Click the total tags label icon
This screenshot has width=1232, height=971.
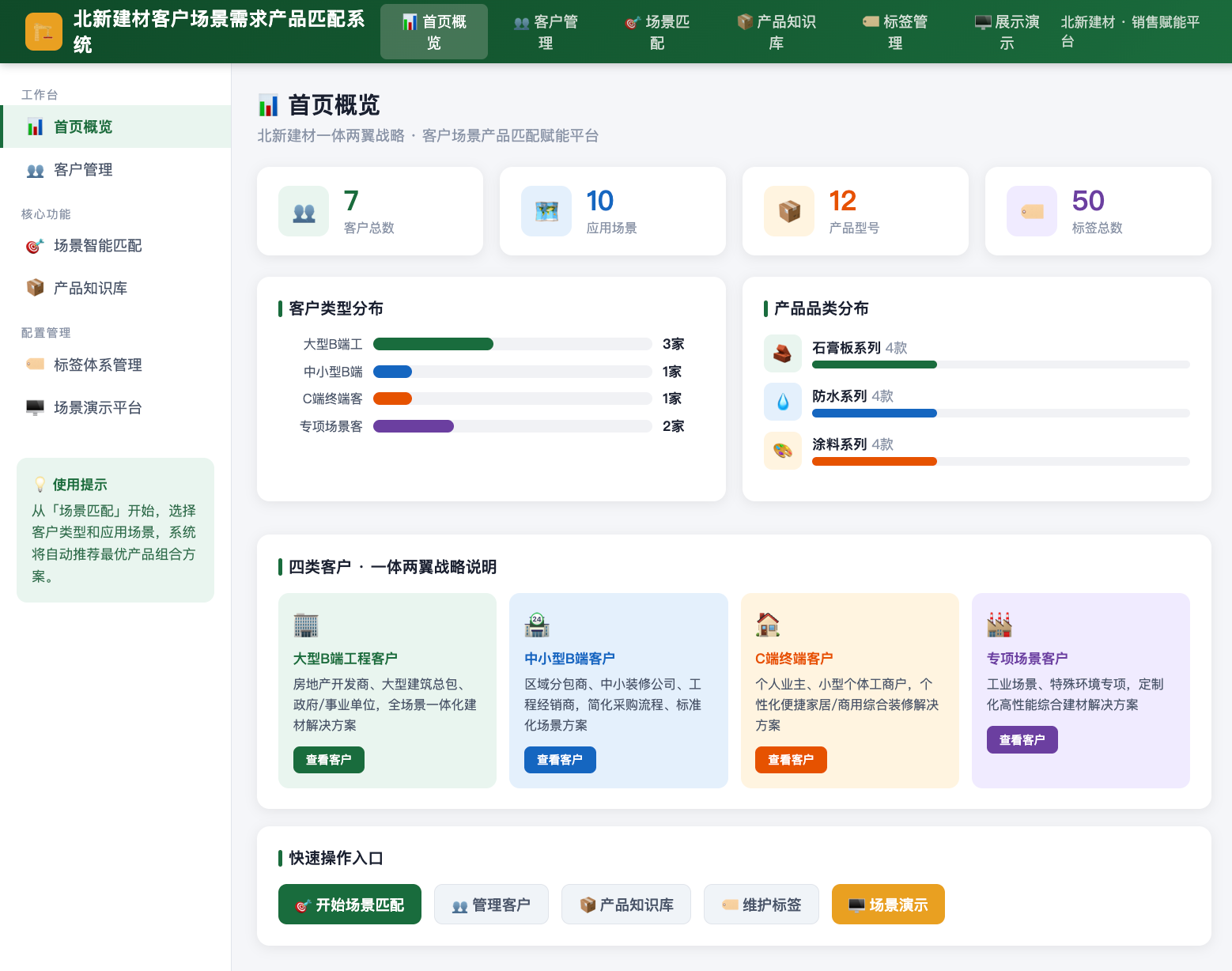point(1032,211)
